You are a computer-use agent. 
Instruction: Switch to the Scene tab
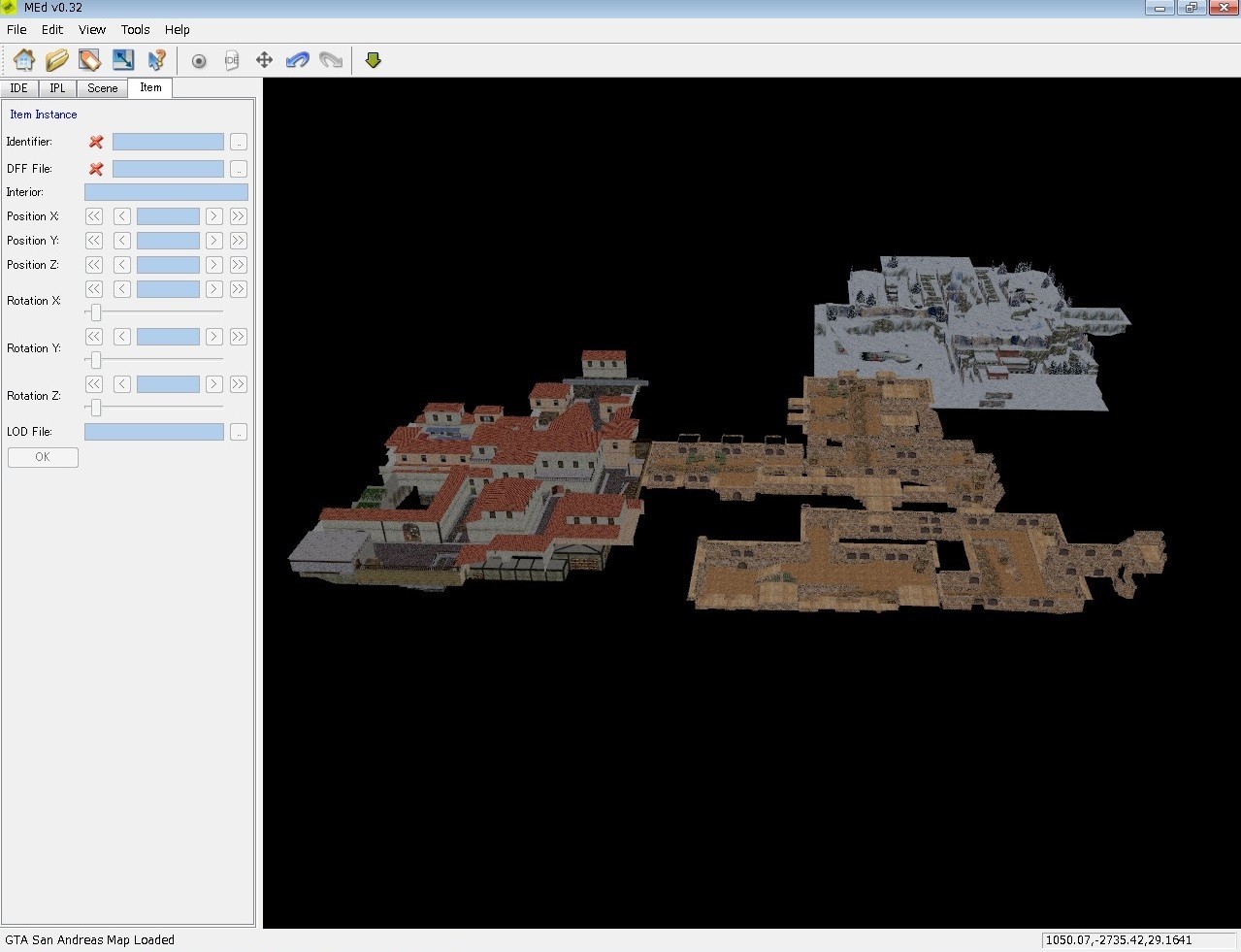point(102,88)
